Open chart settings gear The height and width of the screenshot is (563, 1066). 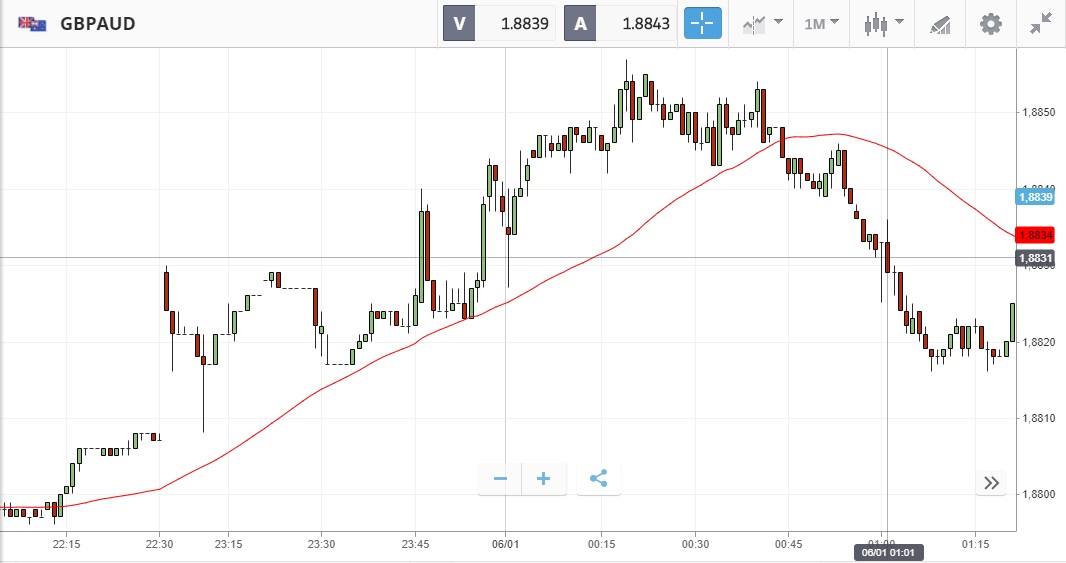990,23
